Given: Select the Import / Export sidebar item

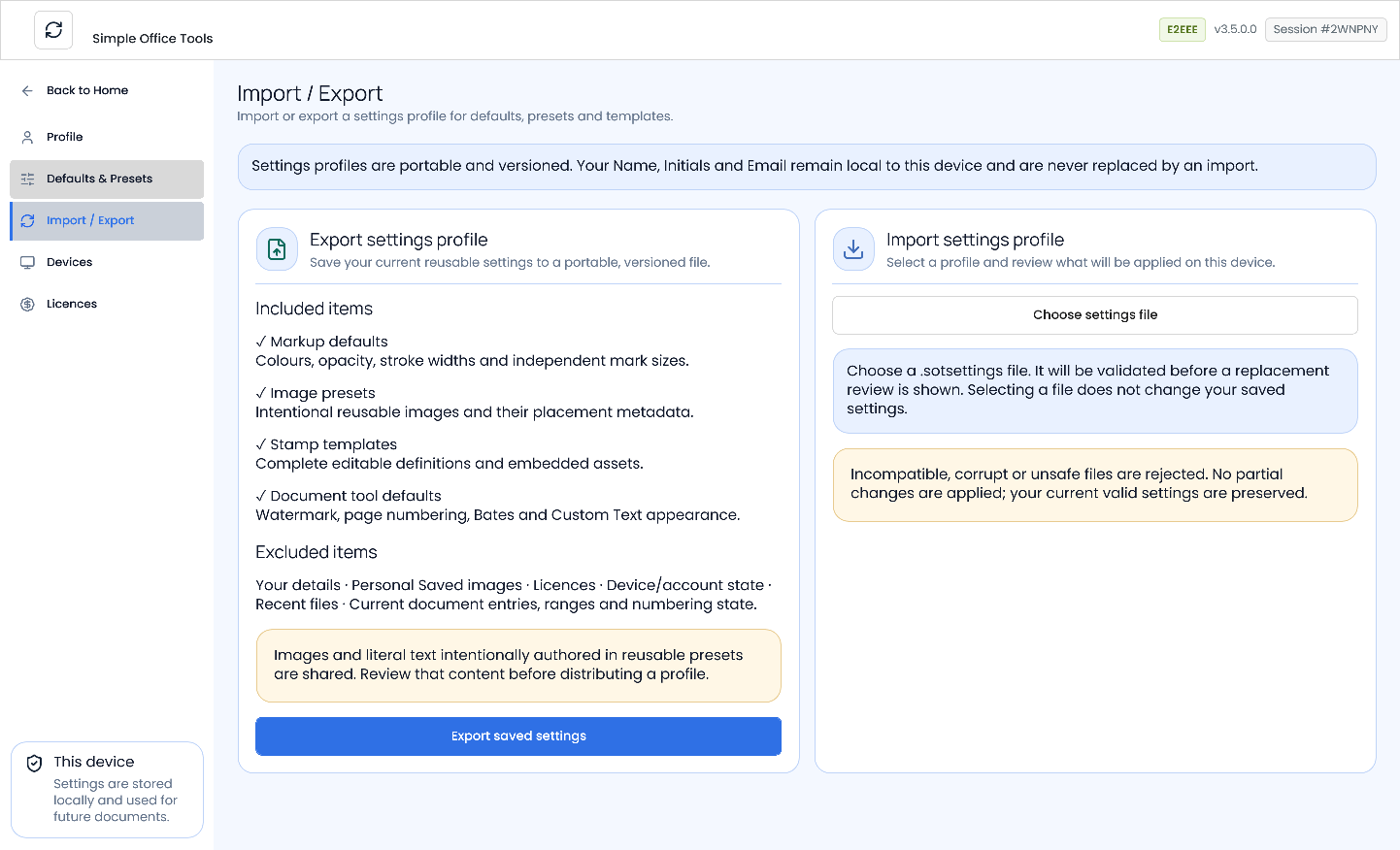Looking at the screenshot, I should pos(107,220).
